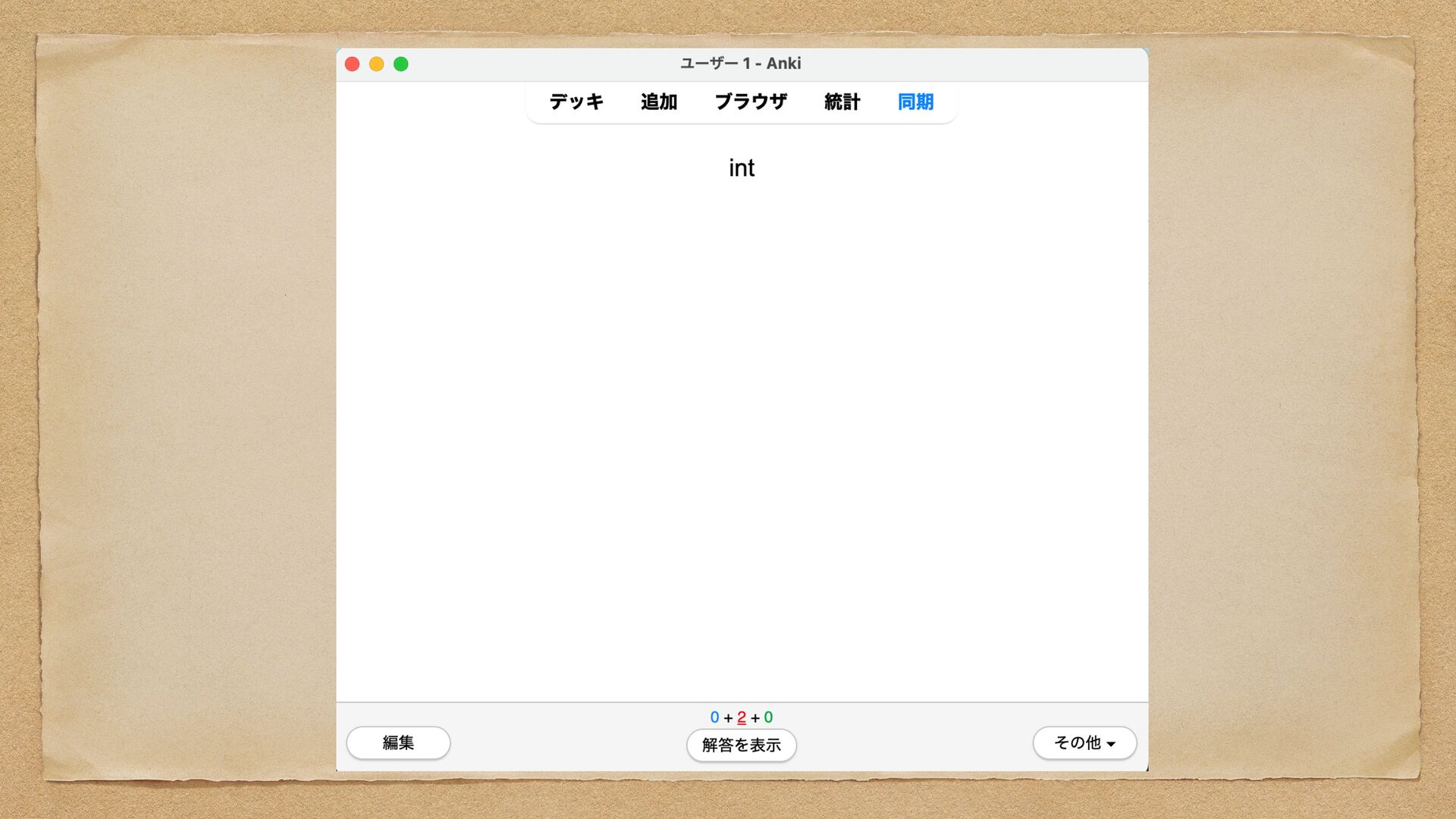Click the window title "ユーザー 1 - Anki"
The height and width of the screenshot is (819, 1456).
point(740,64)
